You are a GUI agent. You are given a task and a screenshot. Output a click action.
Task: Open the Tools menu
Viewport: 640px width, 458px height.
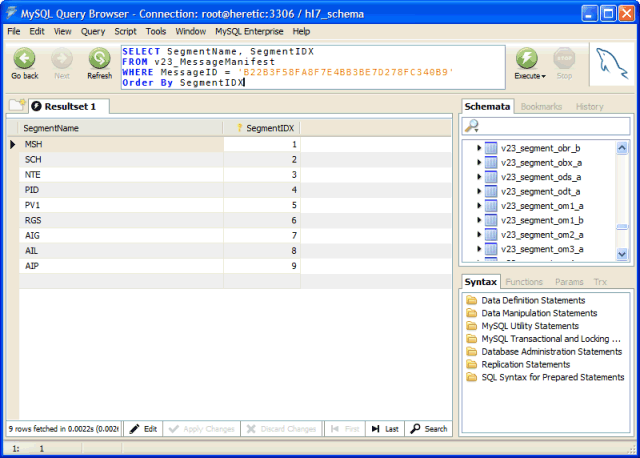pyautogui.click(x=156, y=31)
